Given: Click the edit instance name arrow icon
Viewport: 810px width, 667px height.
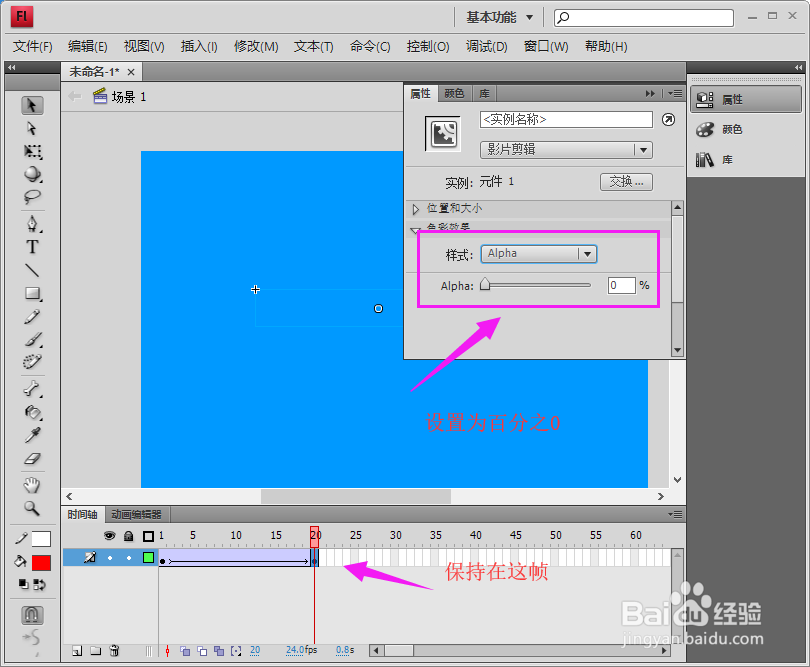Looking at the screenshot, I should point(668,120).
